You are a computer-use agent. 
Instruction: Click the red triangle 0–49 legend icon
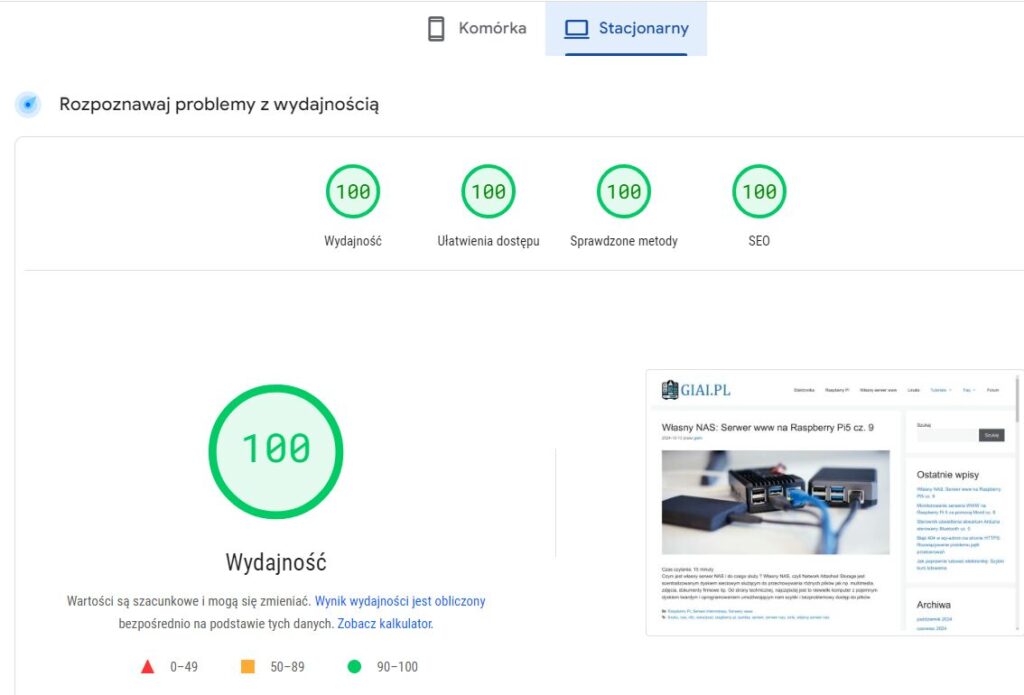coord(148,666)
